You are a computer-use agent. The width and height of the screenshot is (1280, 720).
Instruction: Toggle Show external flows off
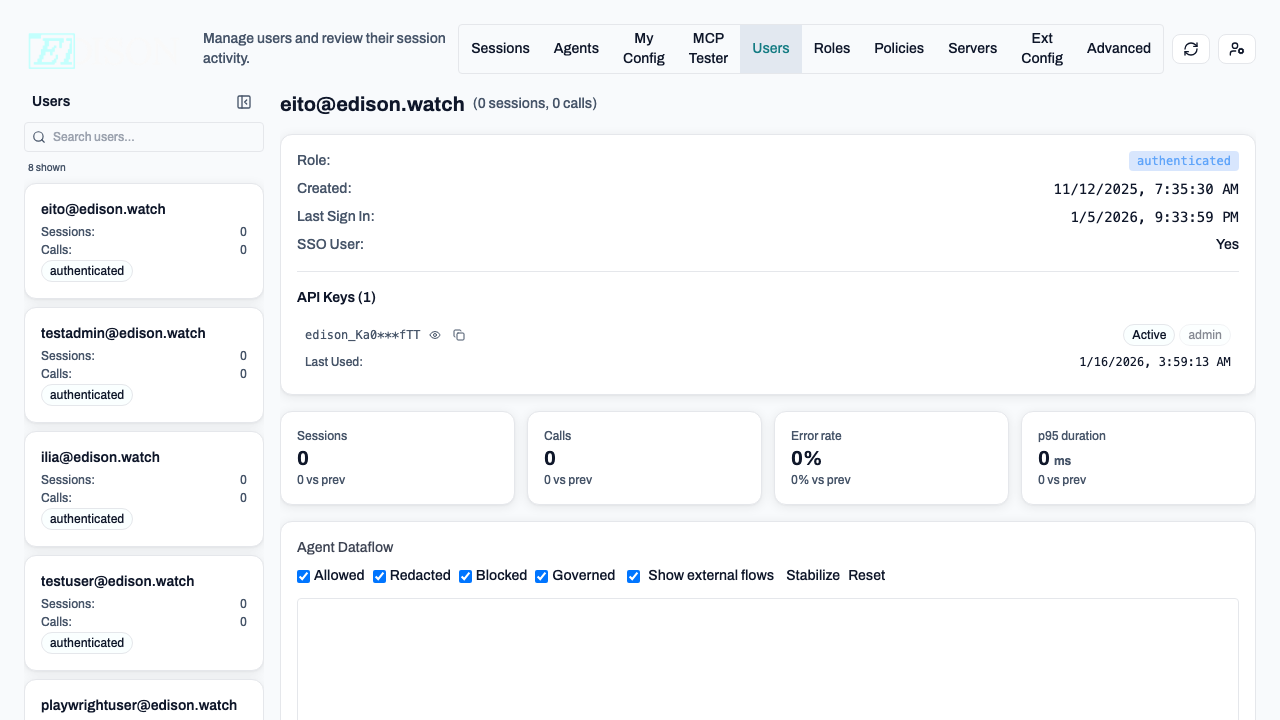633,576
